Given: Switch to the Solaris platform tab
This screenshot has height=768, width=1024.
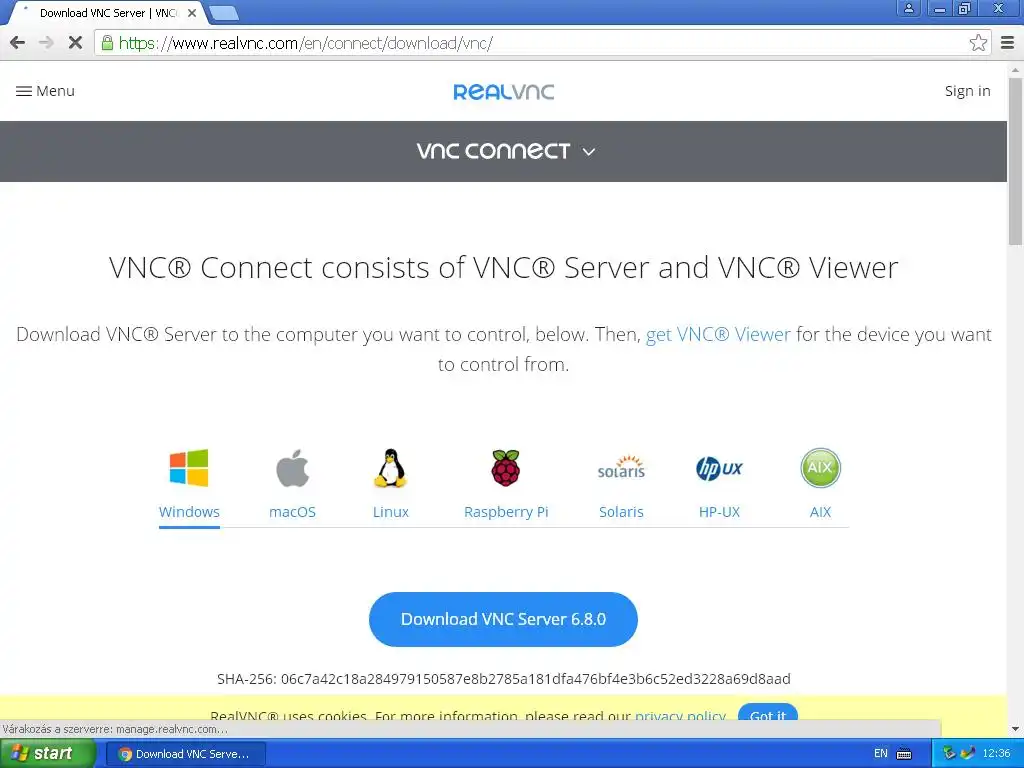Looking at the screenshot, I should pos(621,512).
